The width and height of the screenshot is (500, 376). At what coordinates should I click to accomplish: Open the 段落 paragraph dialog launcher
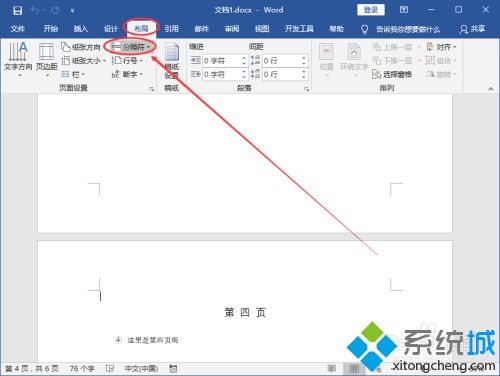click(307, 89)
